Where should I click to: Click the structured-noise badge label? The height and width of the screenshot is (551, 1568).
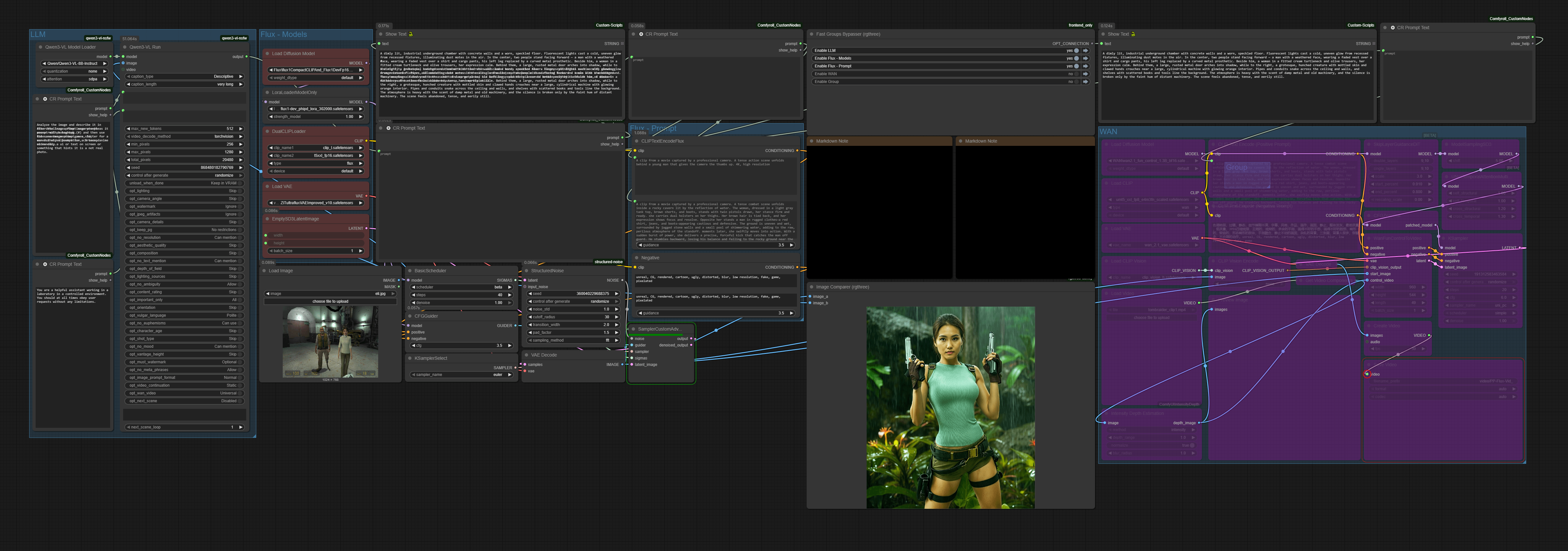(x=609, y=262)
